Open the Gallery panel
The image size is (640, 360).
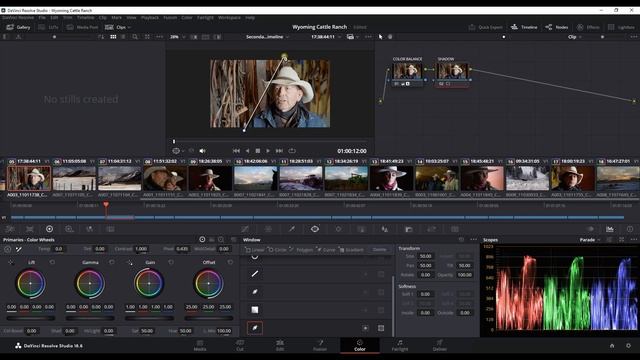click(18, 27)
